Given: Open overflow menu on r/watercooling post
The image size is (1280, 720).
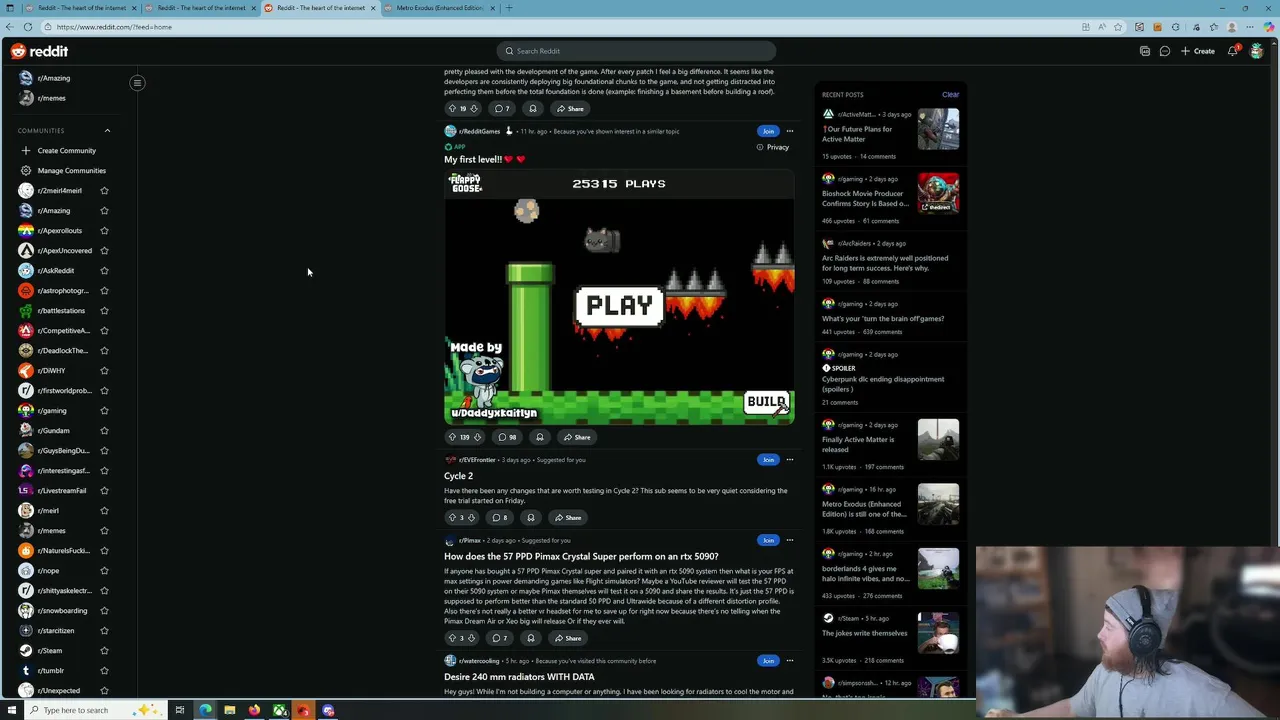Looking at the screenshot, I should [790, 661].
